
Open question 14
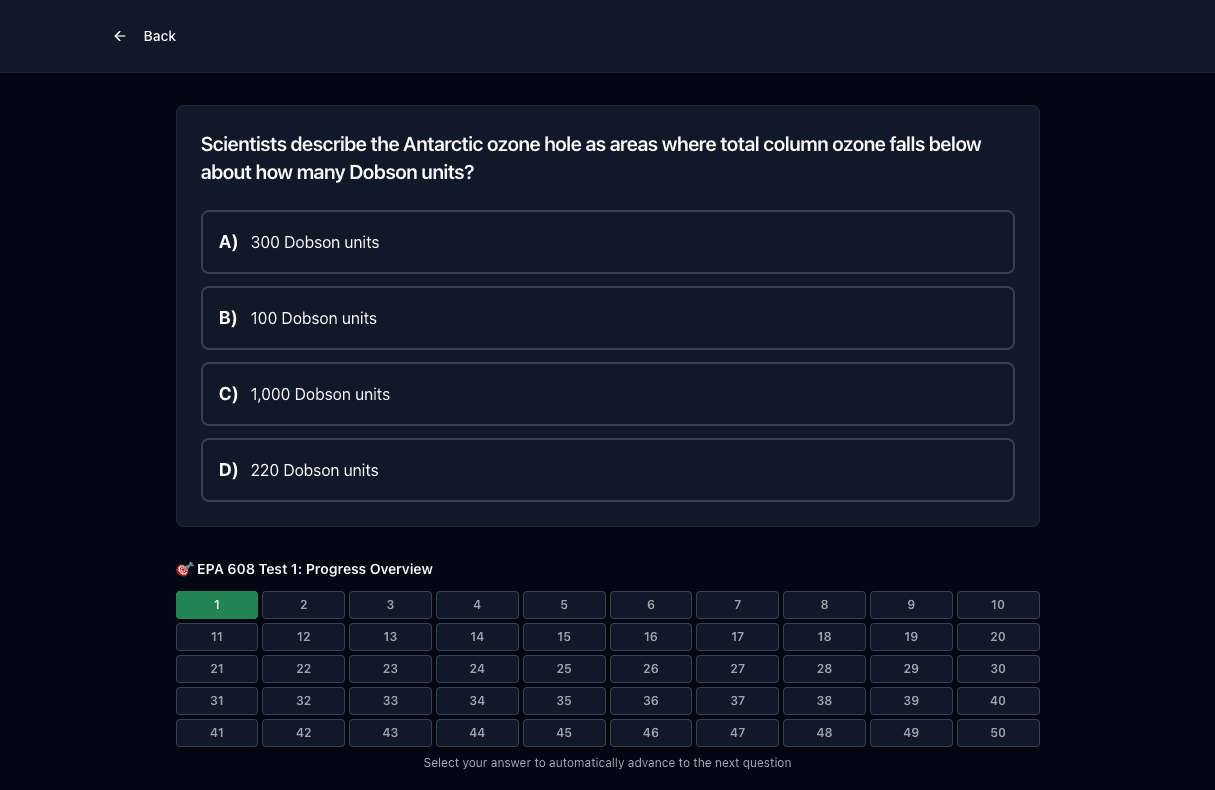477,637
